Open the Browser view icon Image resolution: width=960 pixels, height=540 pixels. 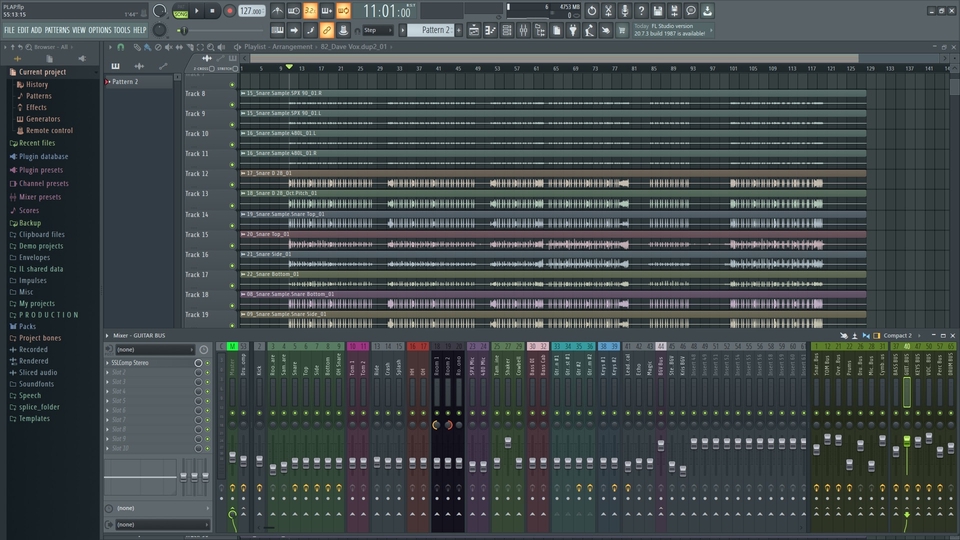540,30
